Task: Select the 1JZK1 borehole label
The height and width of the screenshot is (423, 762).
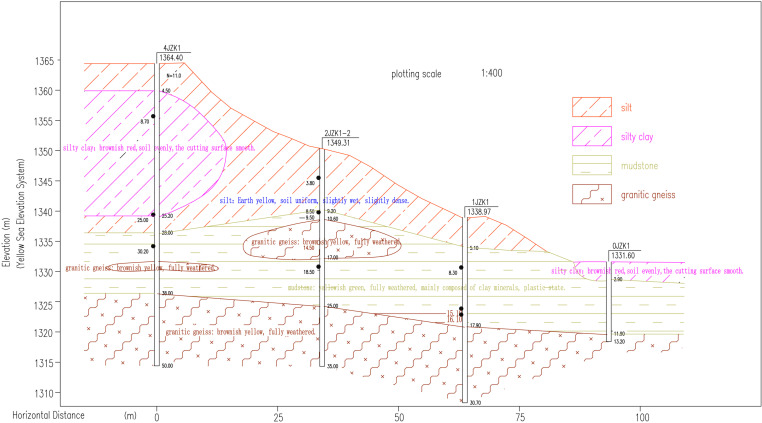Action: (x=480, y=202)
